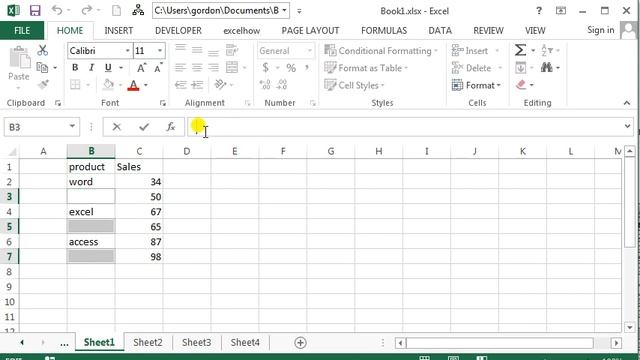
Task: Switch to the FORMULAS tab
Action: pyautogui.click(x=384, y=31)
